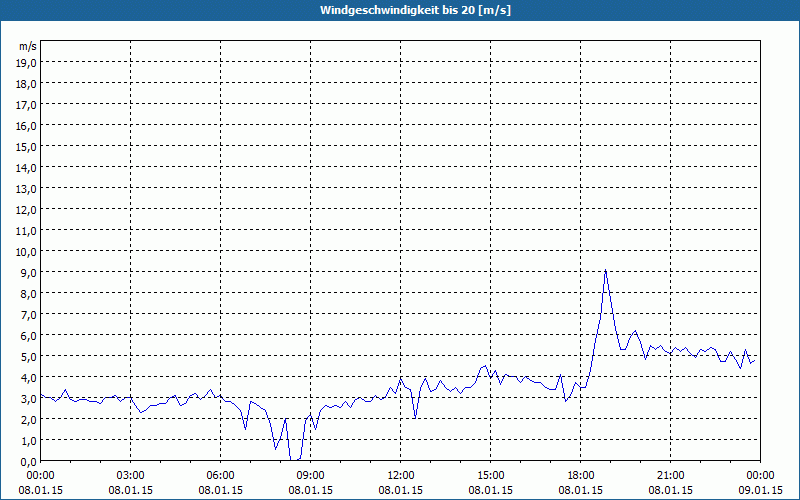Image resolution: width=800 pixels, height=500 pixels.
Task: Select the 8,0 y-axis label
Action: click(x=29, y=293)
